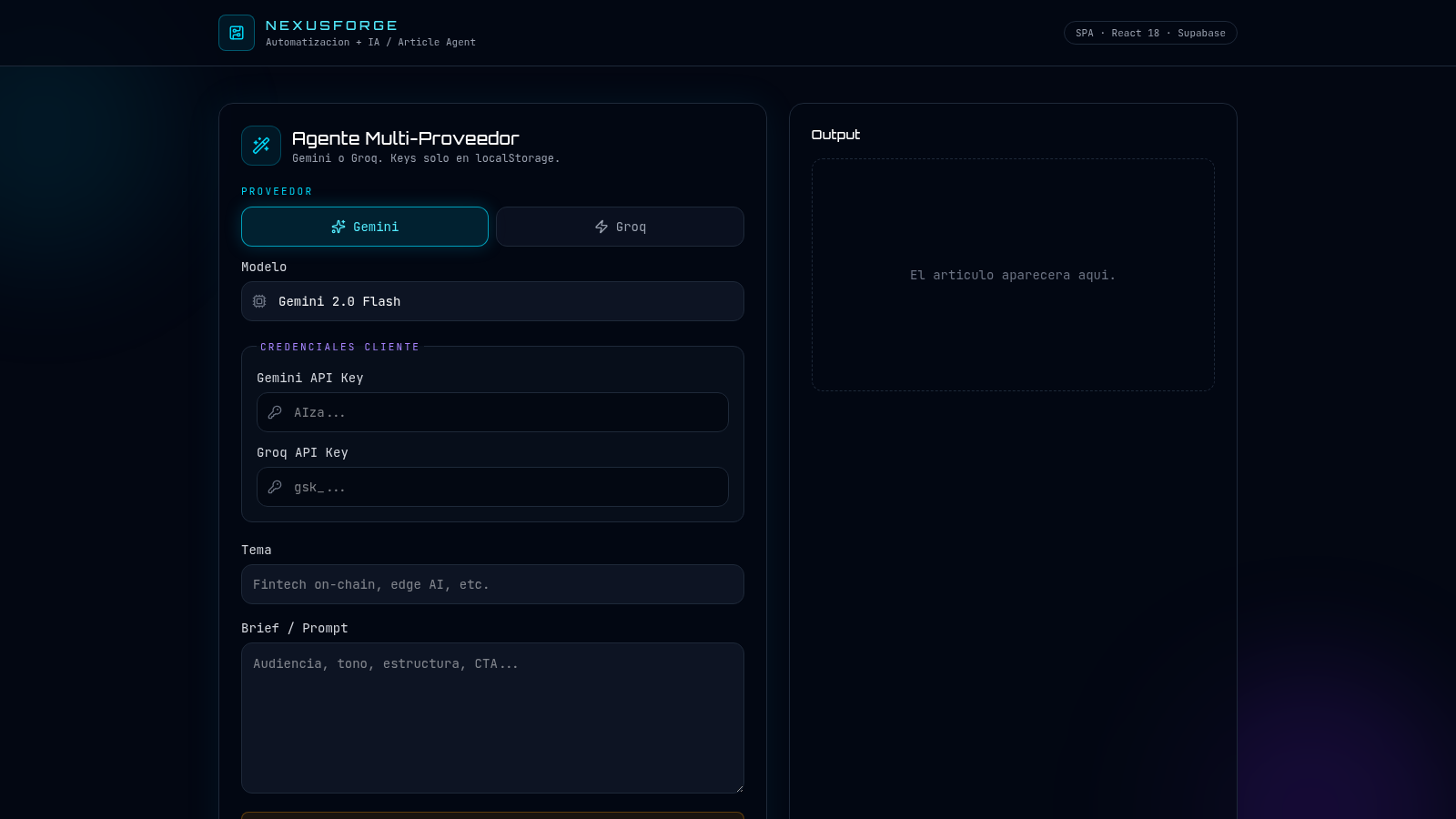Click the key icon in Gemini API Key field
This screenshot has height=819, width=1456.
click(275, 412)
